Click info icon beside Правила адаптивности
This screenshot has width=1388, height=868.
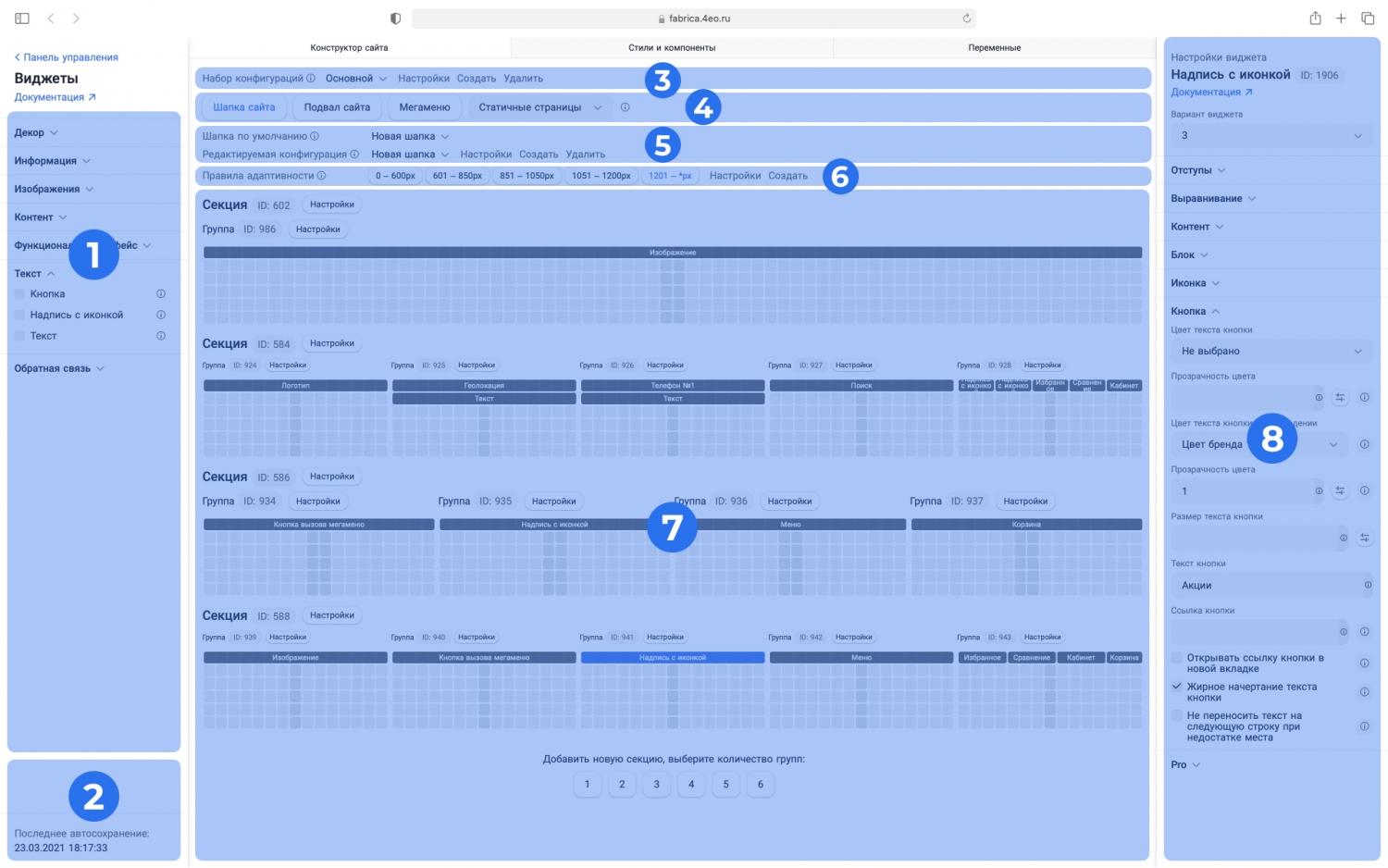tap(322, 176)
